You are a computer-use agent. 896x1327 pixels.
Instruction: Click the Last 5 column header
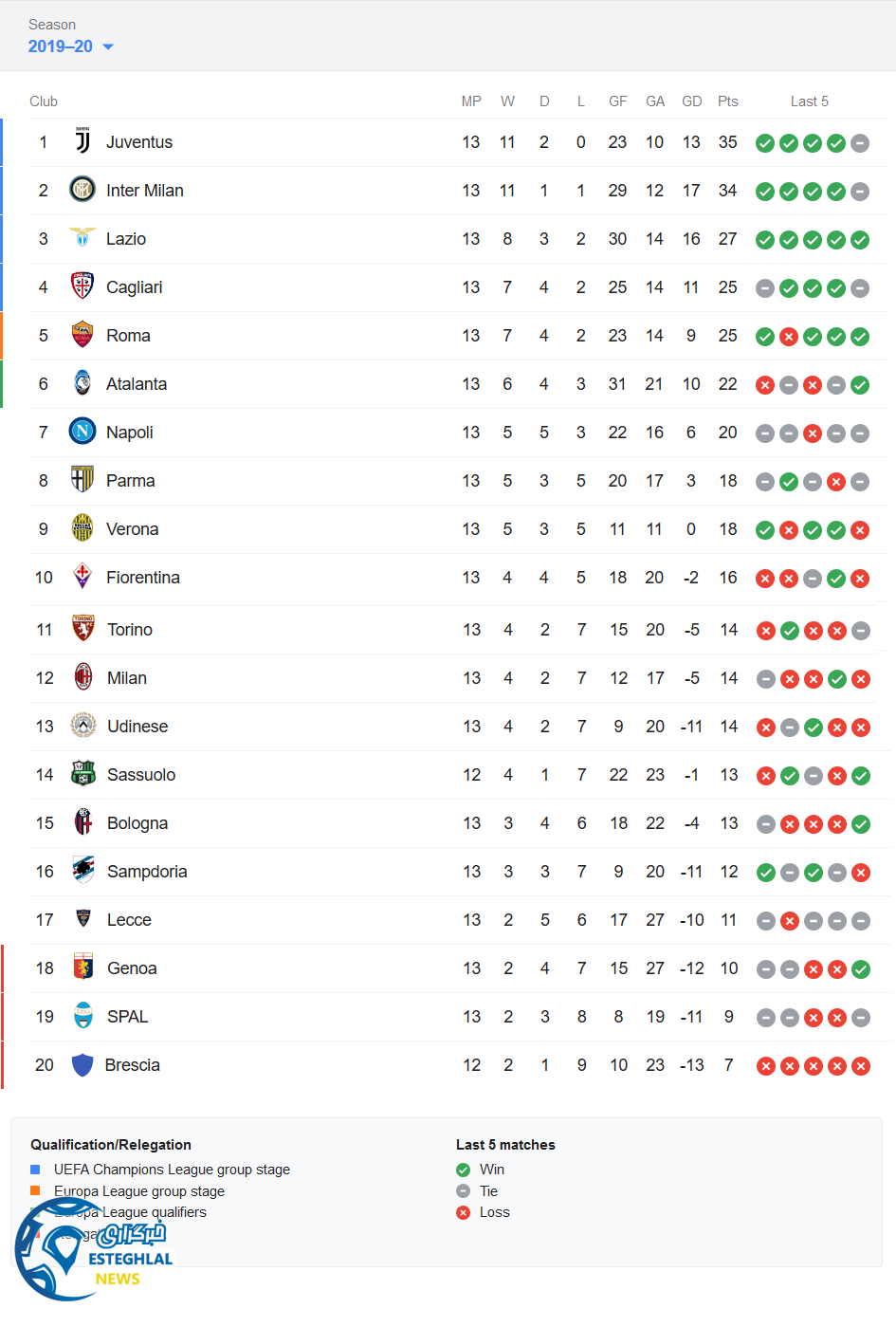click(x=809, y=101)
